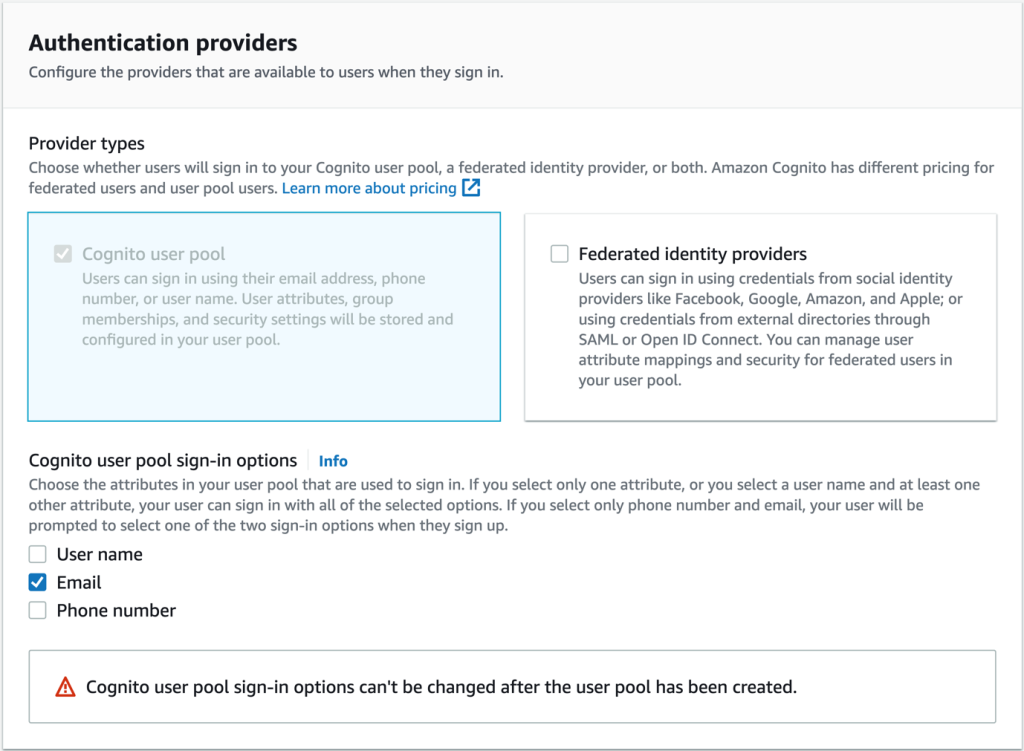Click the Cognito user pool sign-in options label
The image size is (1024, 751).
(163, 460)
